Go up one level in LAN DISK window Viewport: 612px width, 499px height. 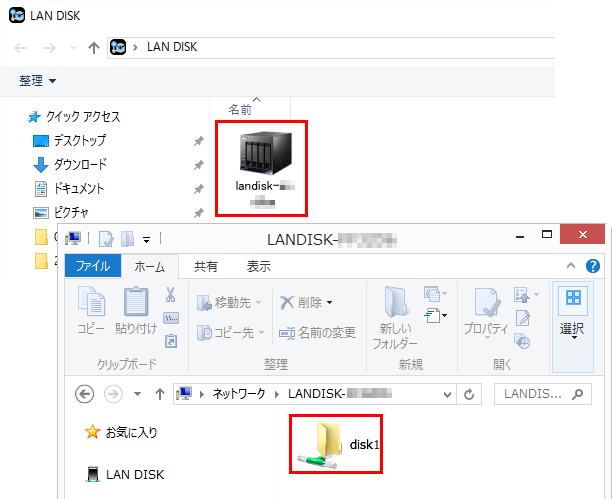click(x=94, y=48)
